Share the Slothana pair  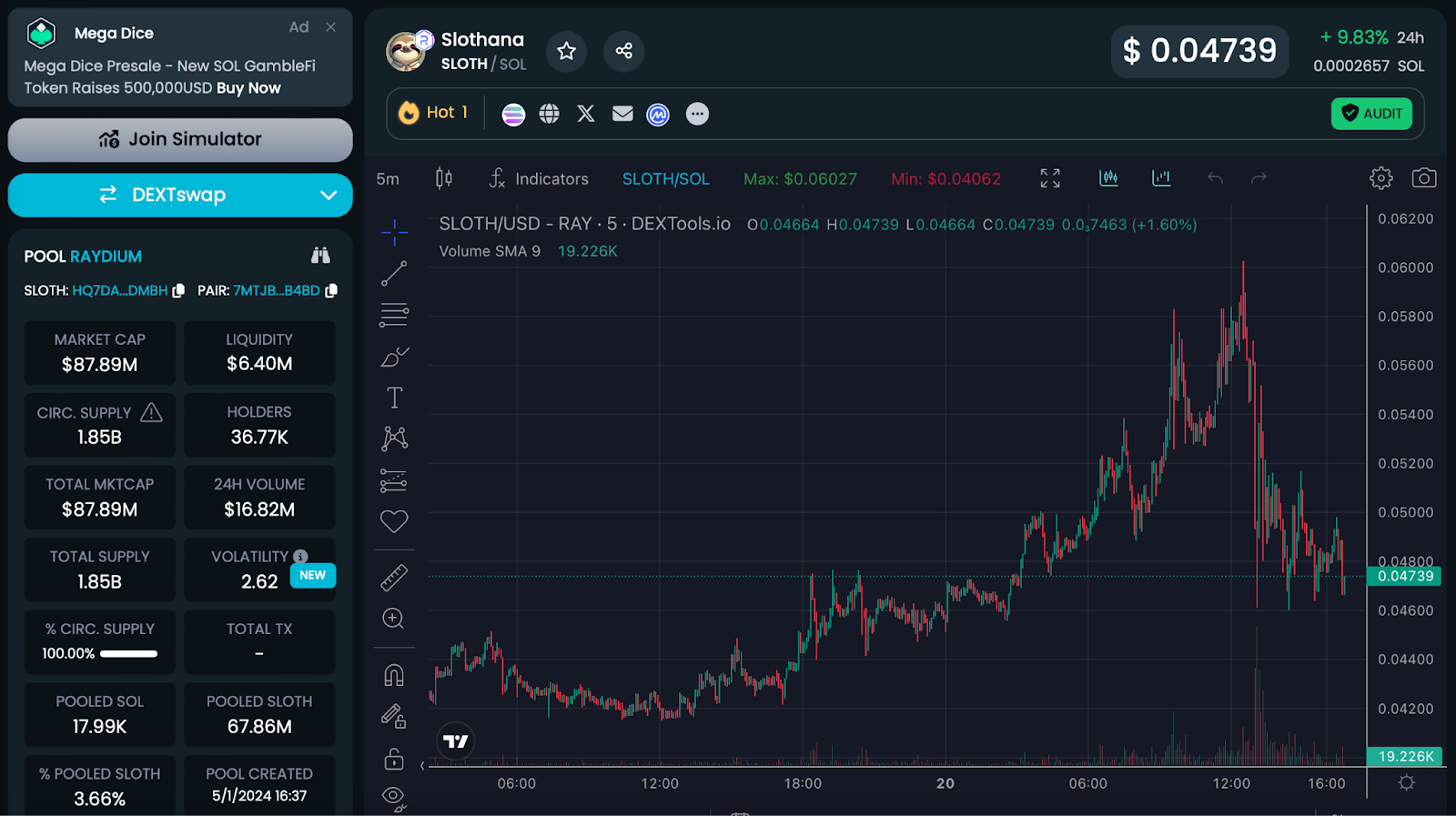[623, 51]
